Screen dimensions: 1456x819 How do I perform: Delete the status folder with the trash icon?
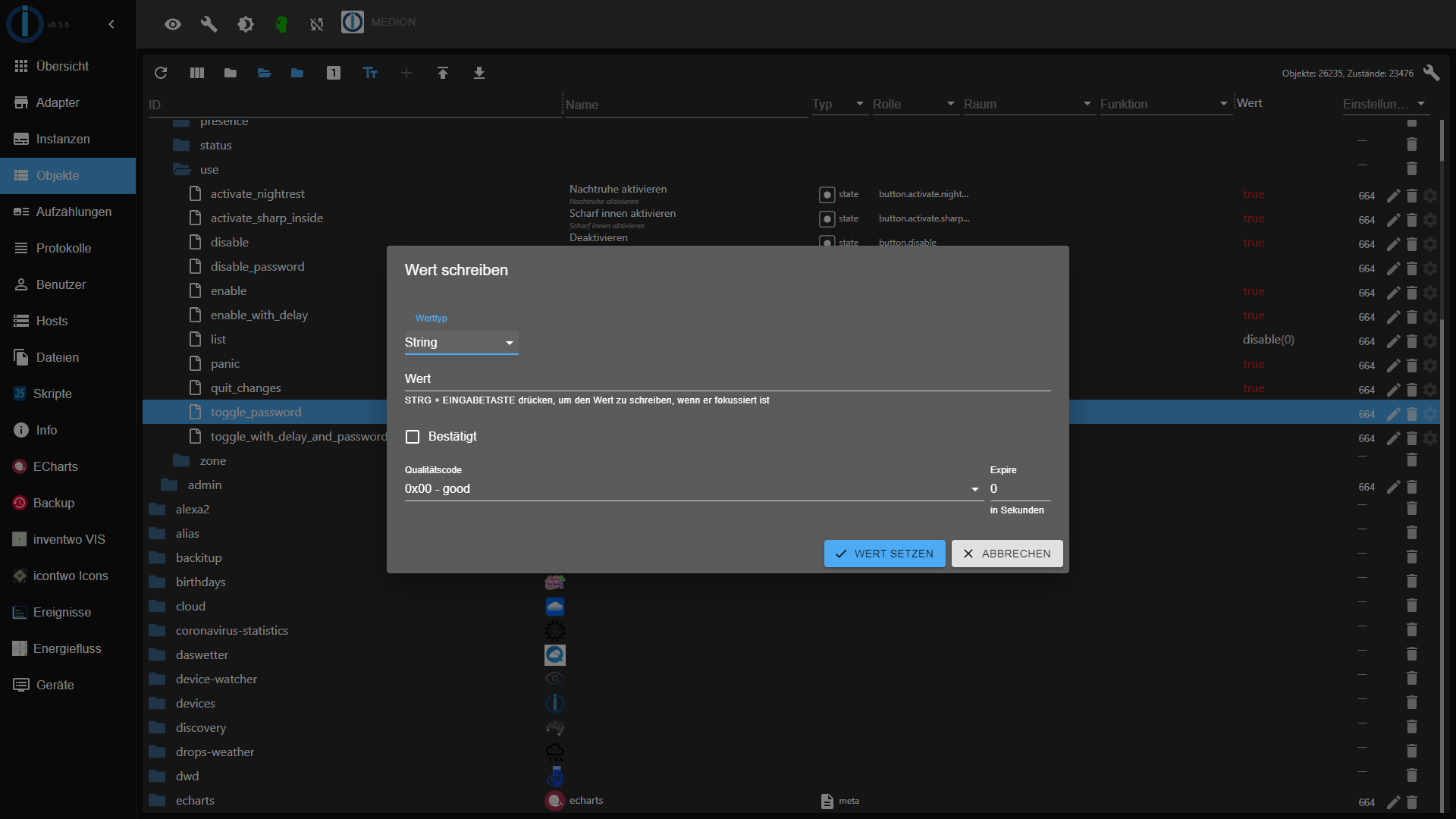(x=1412, y=144)
